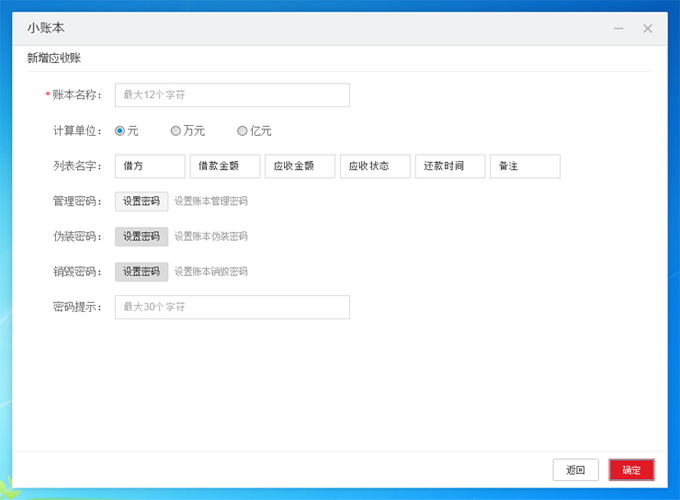This screenshot has height=500, width=680.
Task: Click the 密码提示 input field
Action: coord(232,307)
